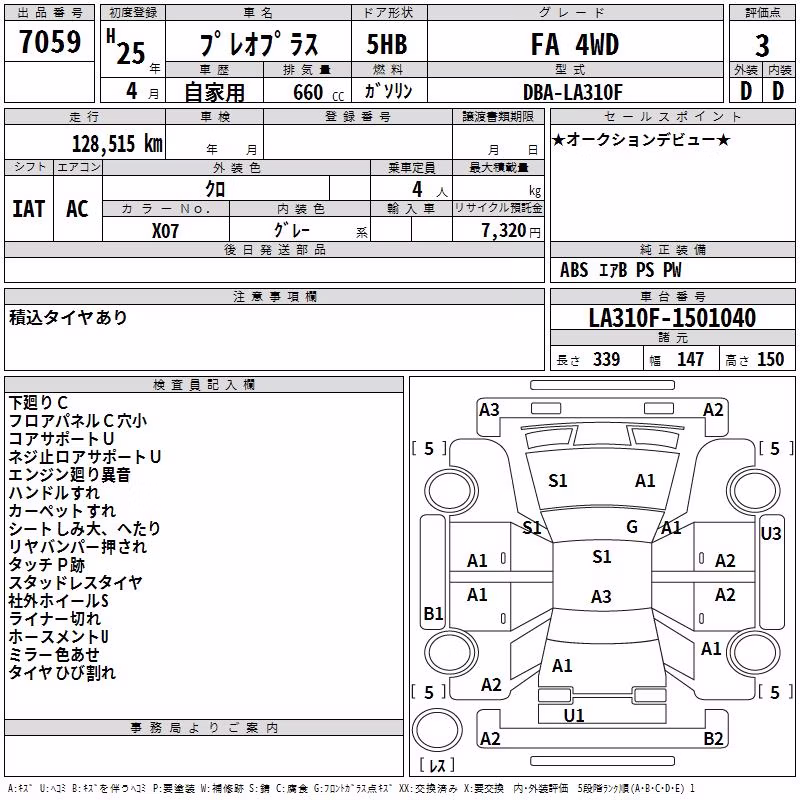Screen dimensions: 800x800
Task: Click mileage value 128,515 km
Action: point(117,144)
